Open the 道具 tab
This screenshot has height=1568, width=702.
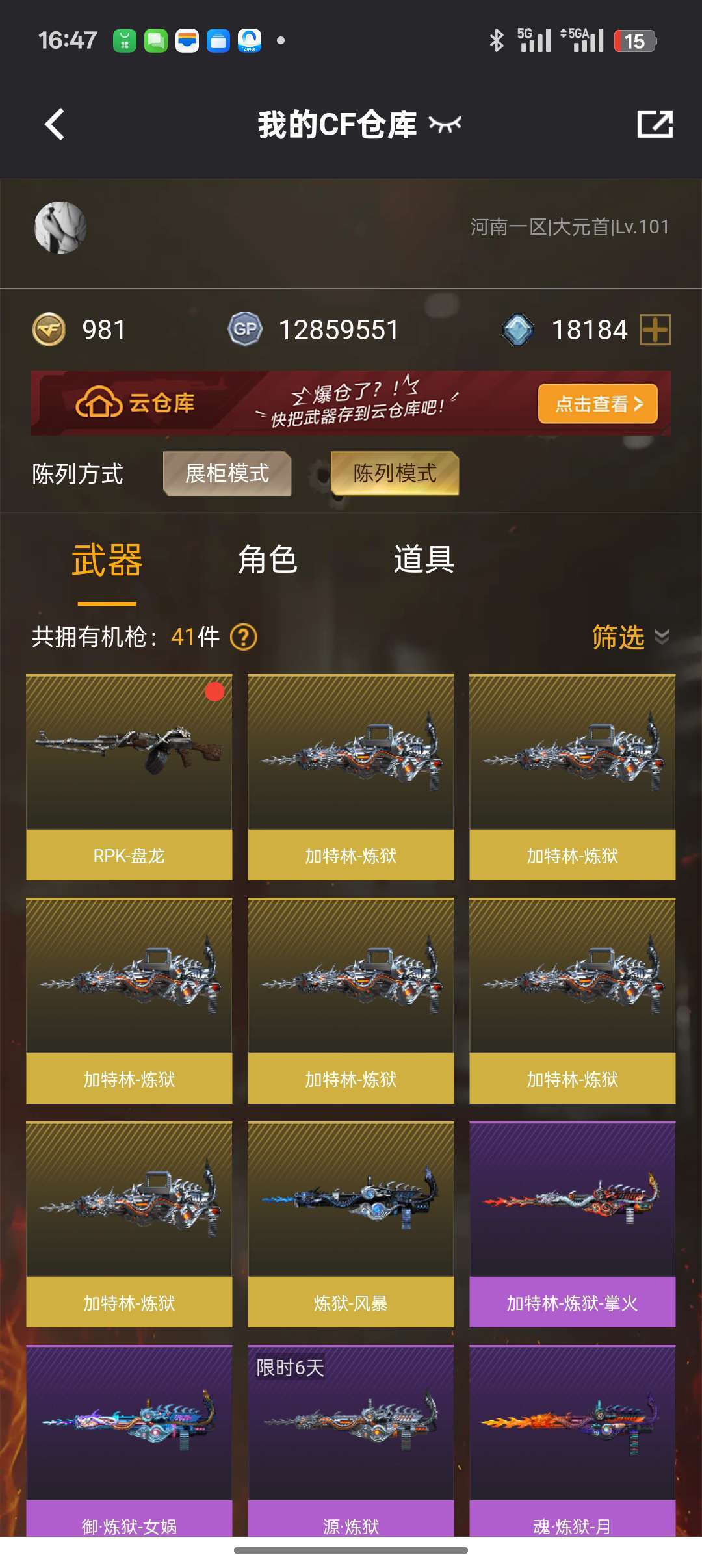tap(424, 559)
